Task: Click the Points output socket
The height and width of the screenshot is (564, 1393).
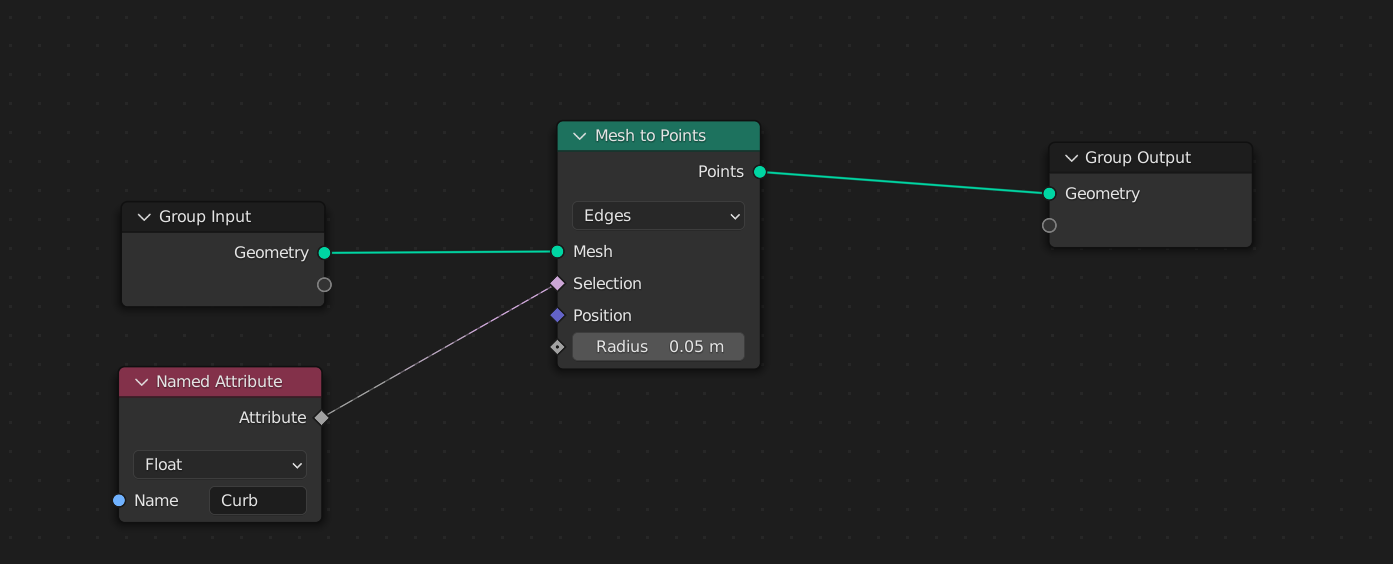Action: [760, 172]
